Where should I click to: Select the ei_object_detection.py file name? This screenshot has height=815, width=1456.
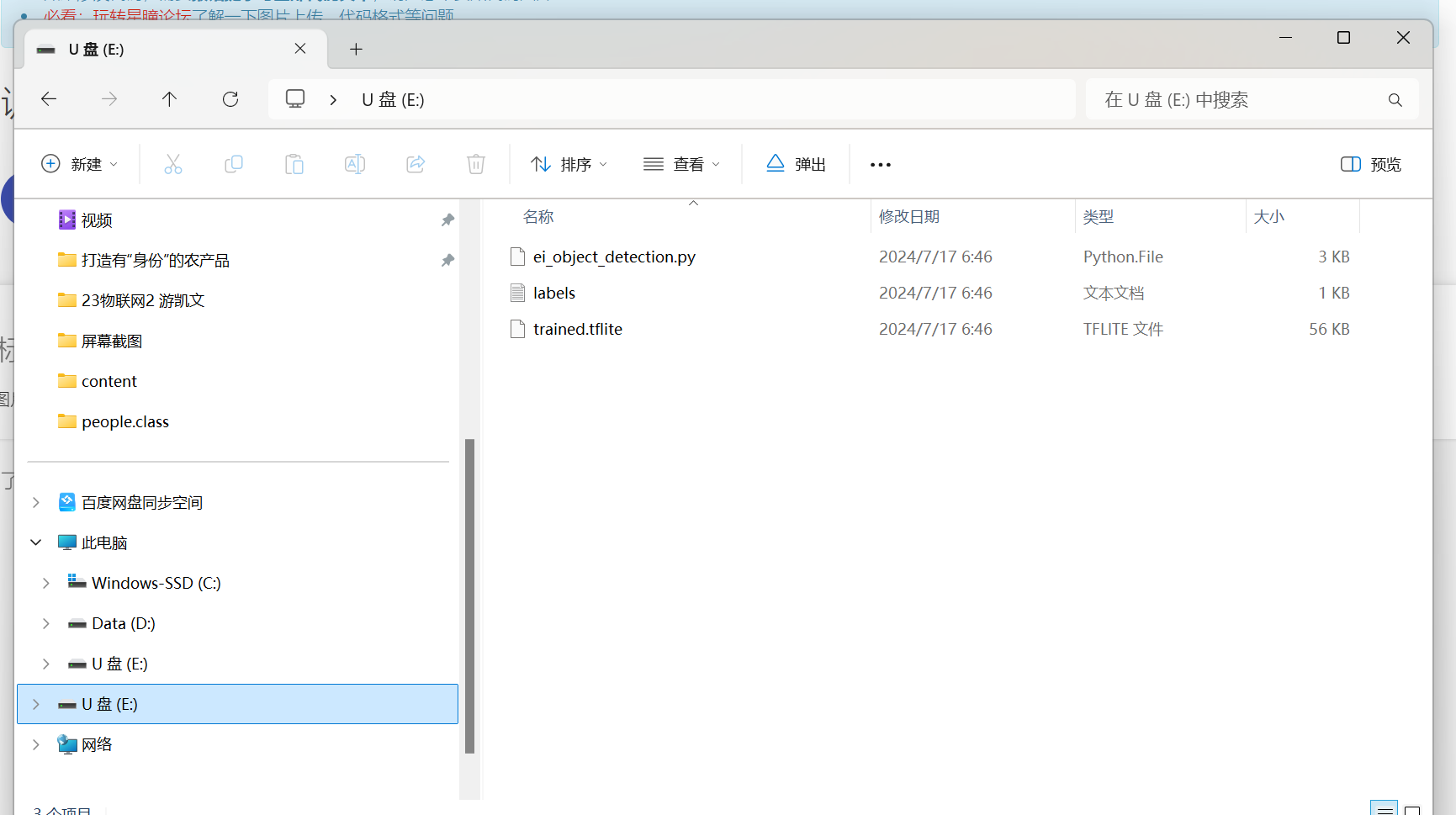coord(614,257)
